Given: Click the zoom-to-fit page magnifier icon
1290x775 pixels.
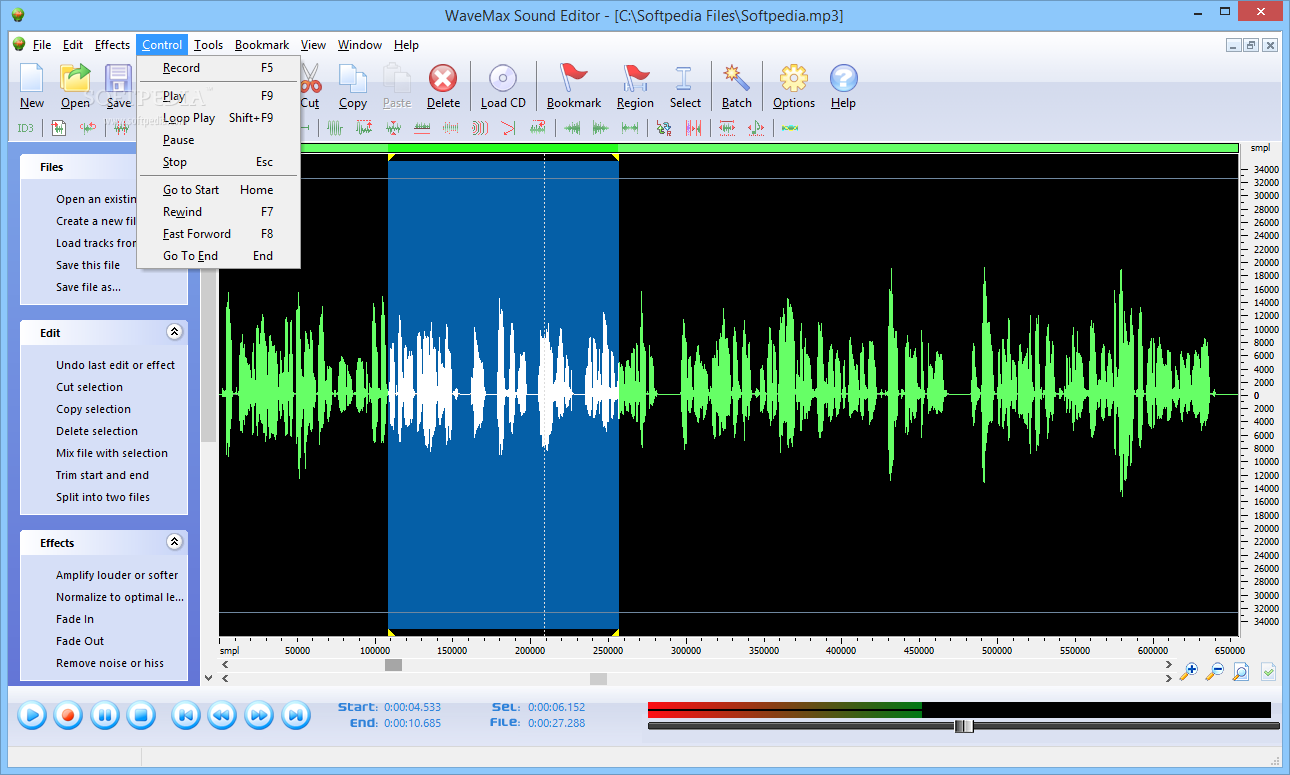Looking at the screenshot, I should coord(1240,672).
